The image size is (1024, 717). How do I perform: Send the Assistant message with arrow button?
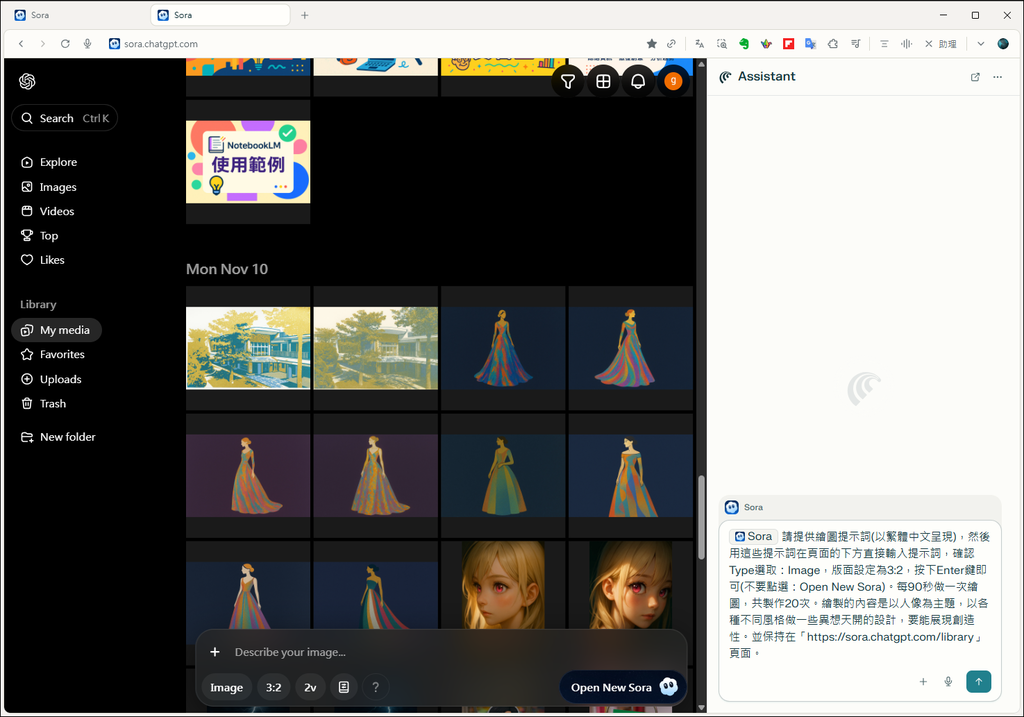978,681
